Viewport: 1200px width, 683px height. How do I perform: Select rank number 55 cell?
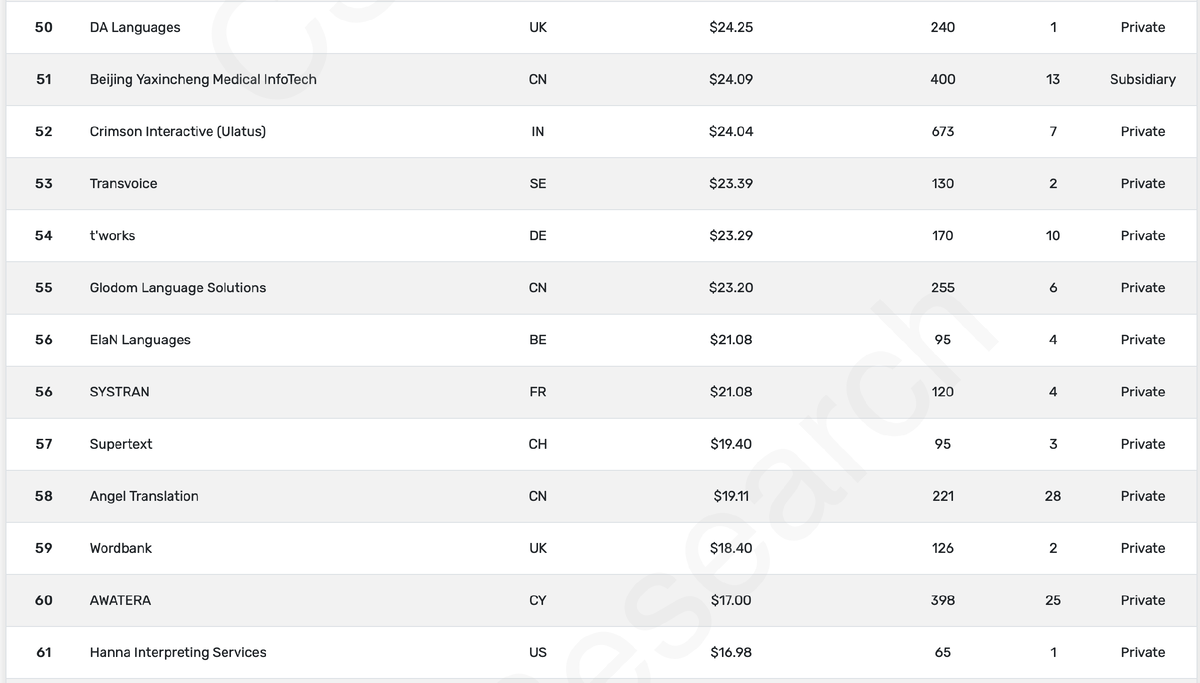(x=44, y=287)
